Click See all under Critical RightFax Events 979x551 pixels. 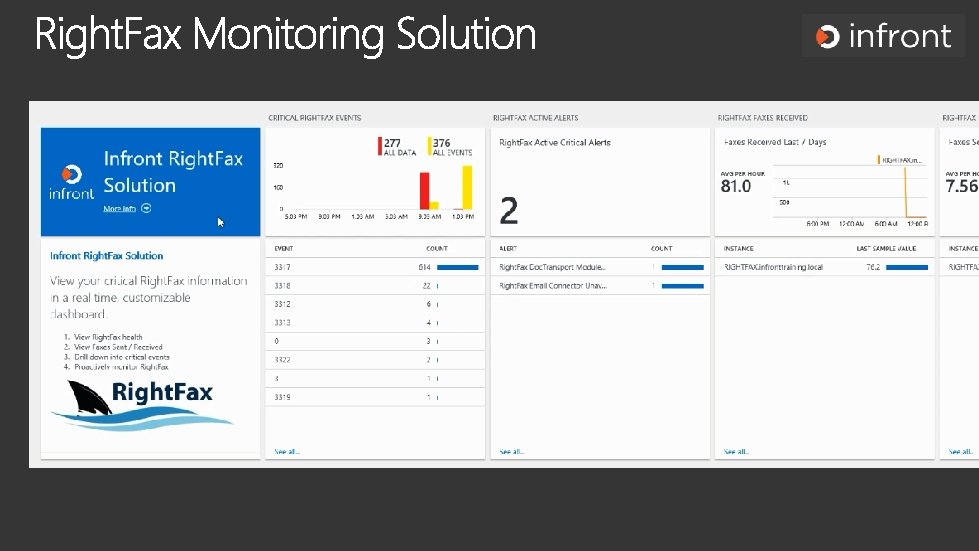287,451
